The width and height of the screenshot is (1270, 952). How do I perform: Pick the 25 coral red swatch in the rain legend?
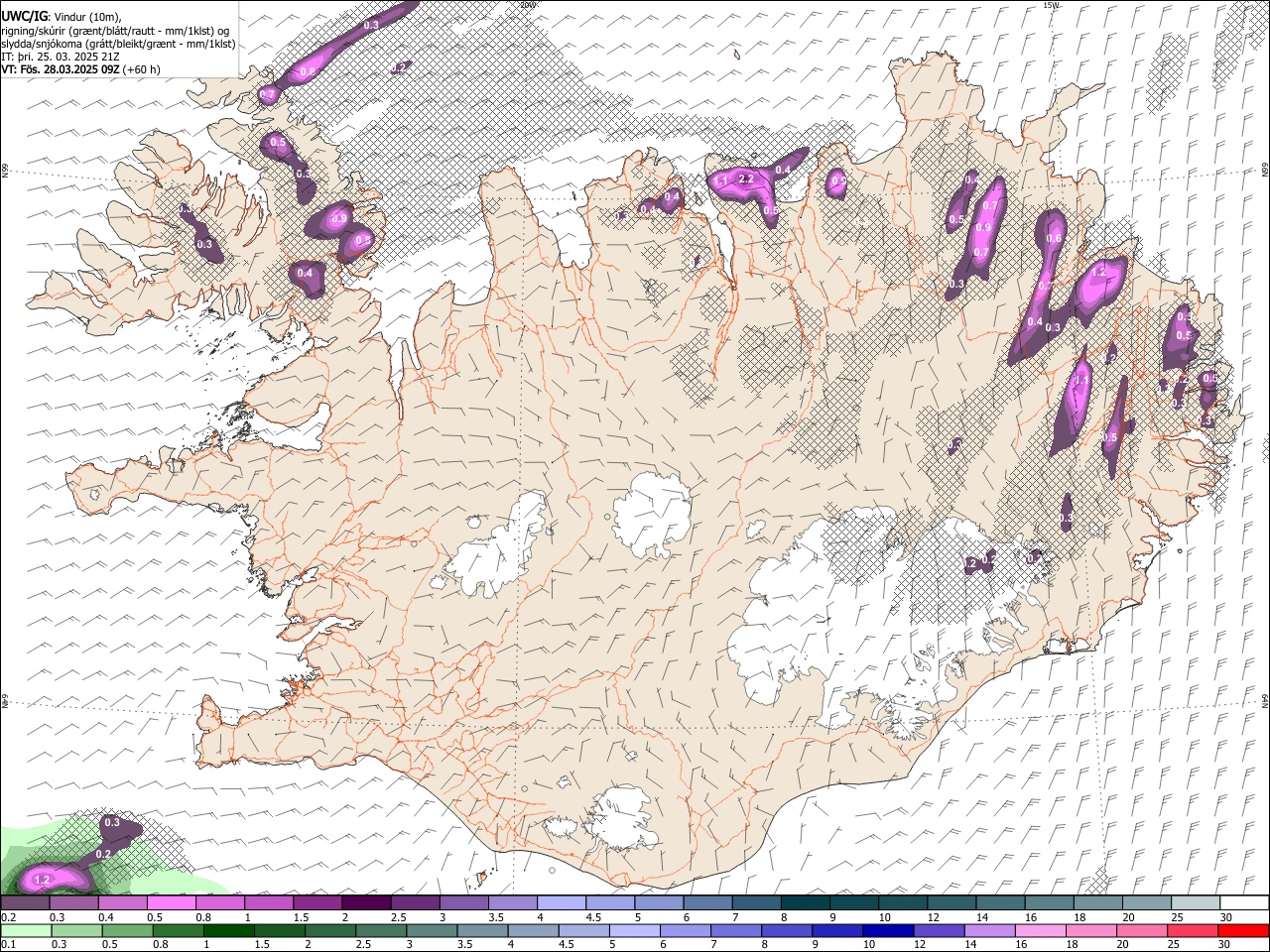(x=1195, y=931)
